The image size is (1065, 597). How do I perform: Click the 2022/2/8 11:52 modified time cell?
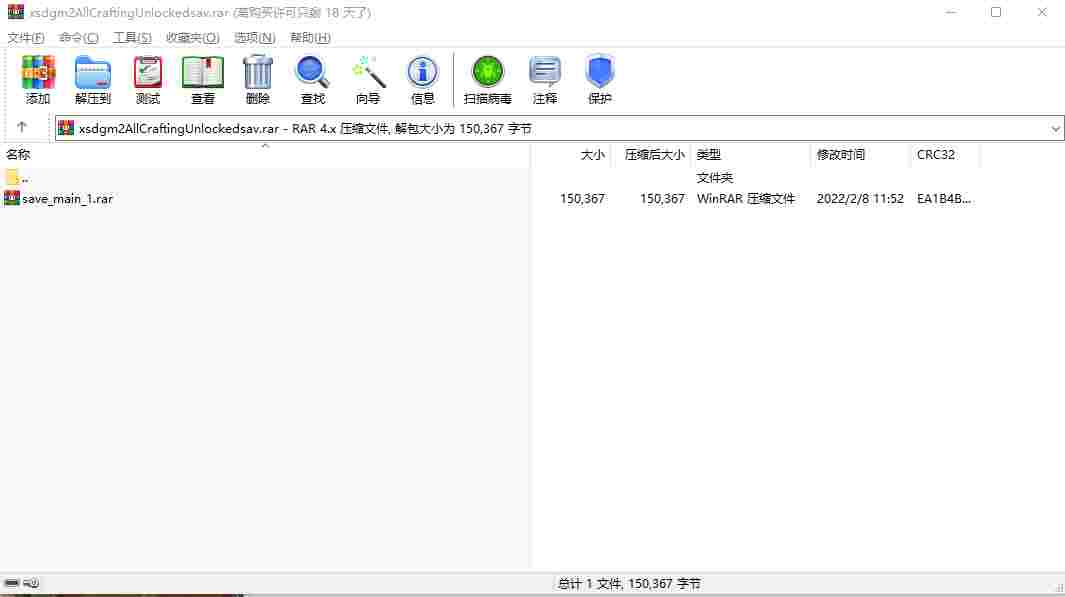tap(860, 198)
